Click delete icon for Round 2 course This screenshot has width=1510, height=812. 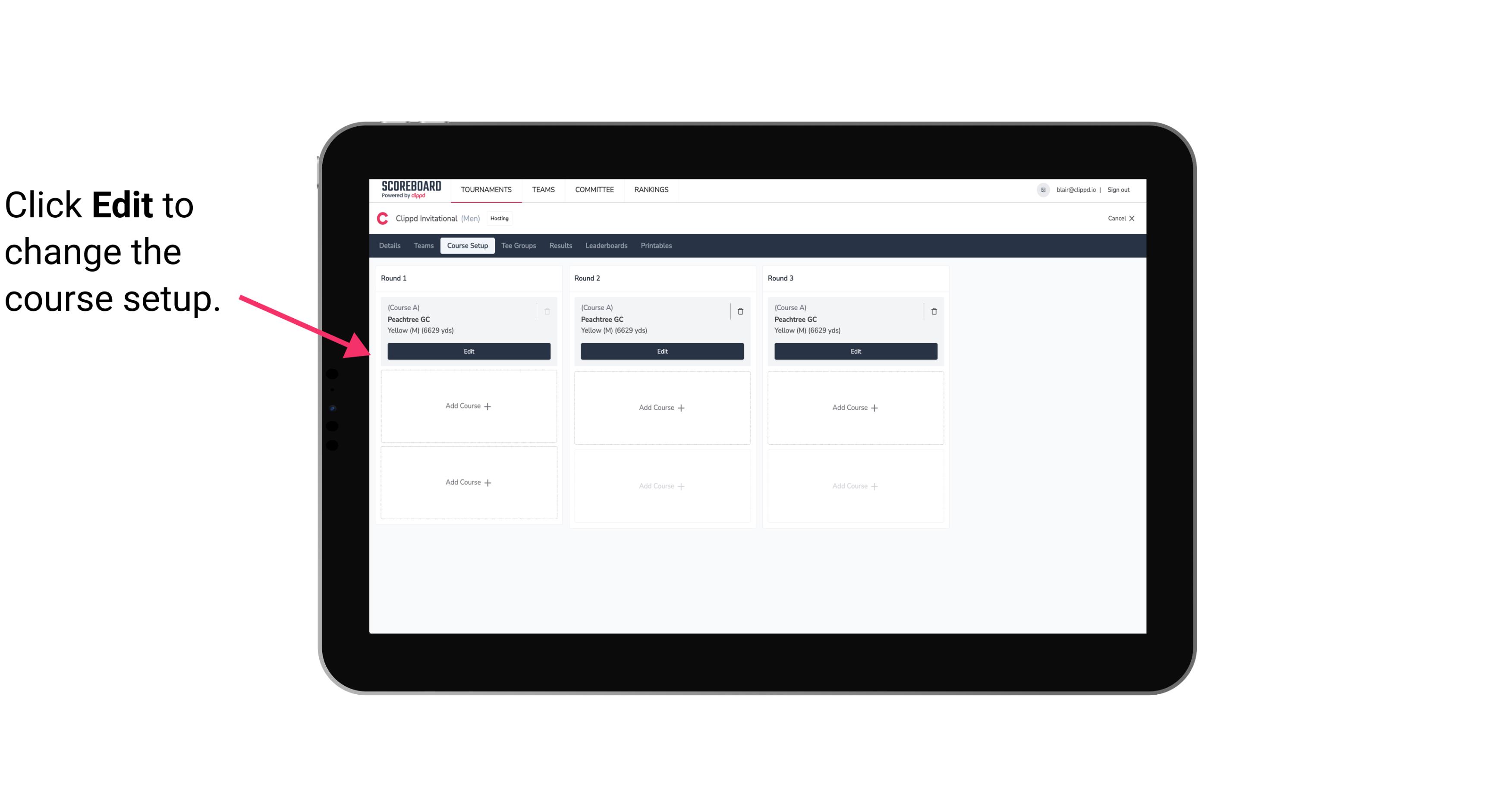pyautogui.click(x=740, y=311)
